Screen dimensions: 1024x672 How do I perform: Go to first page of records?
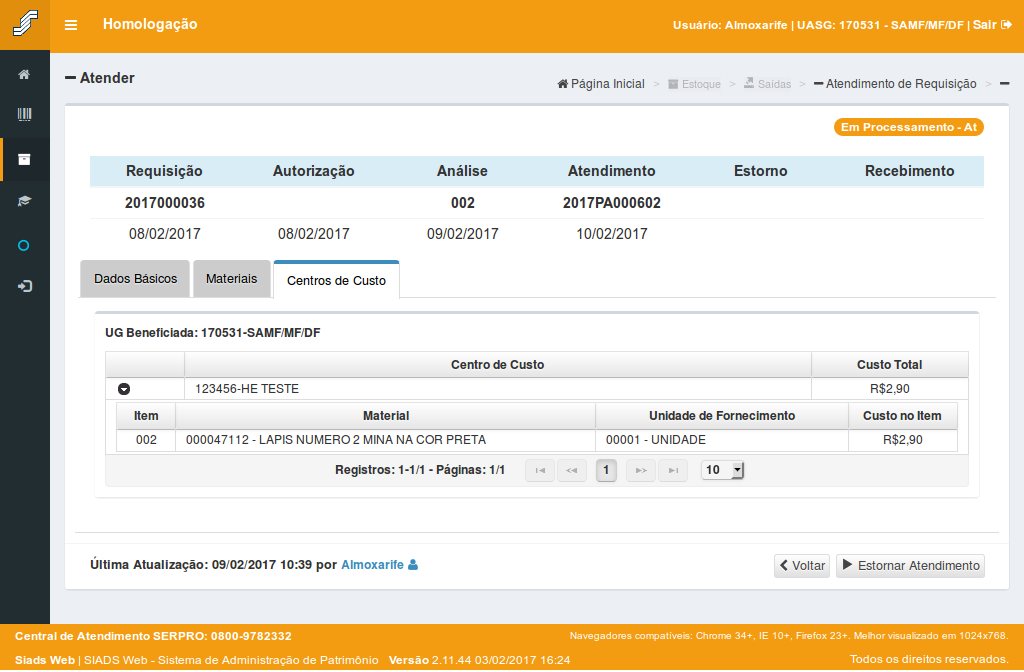tap(540, 470)
